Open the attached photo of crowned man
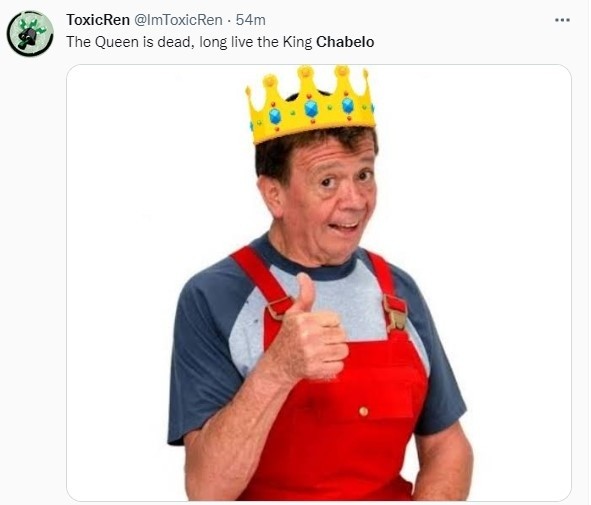Viewport: 591px width, 505px height. (x=319, y=283)
